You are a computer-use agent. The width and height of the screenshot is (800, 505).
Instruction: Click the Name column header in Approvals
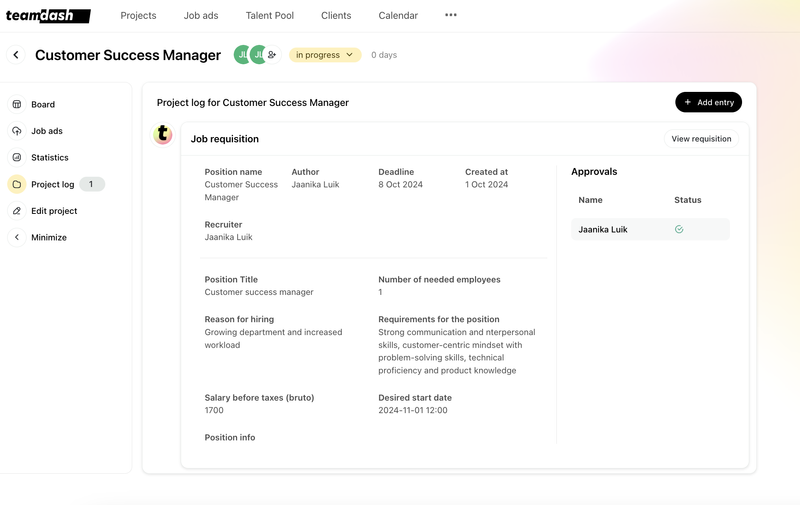tap(590, 200)
